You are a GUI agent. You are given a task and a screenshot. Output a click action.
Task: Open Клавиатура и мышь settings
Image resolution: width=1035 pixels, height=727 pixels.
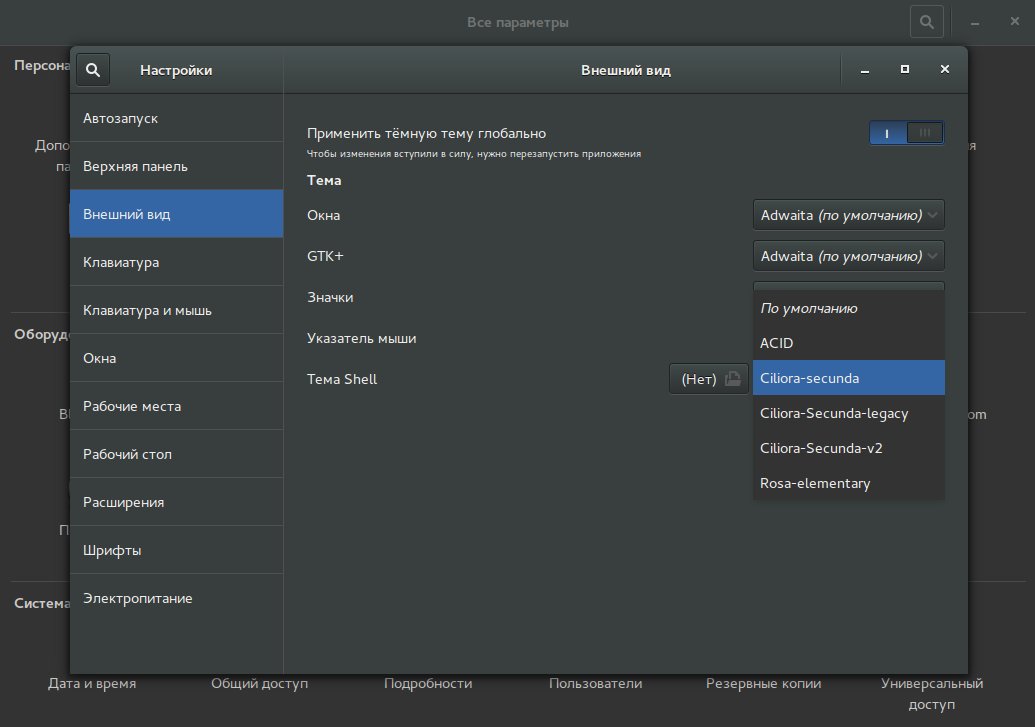[x=176, y=310]
